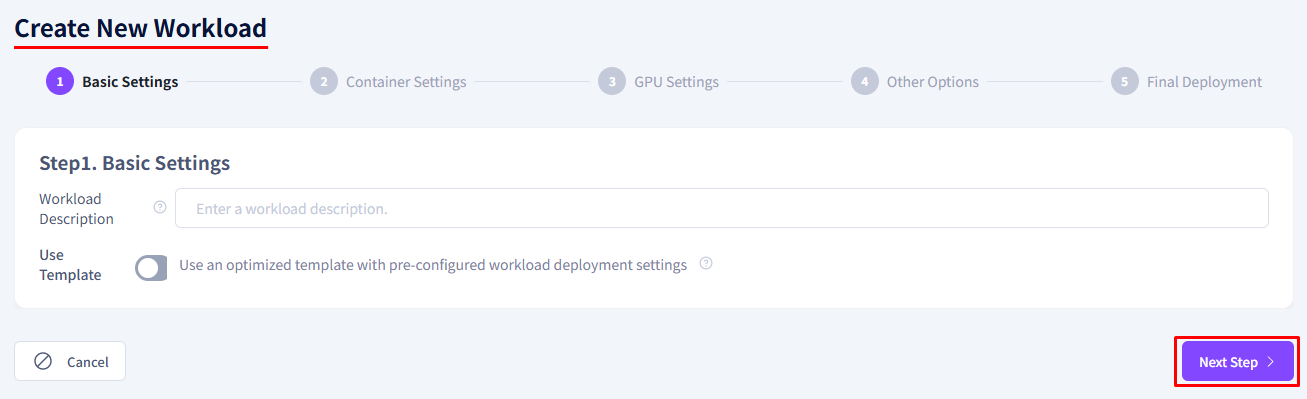Open the Container Settings step label
The height and width of the screenshot is (399, 1307).
click(x=406, y=82)
